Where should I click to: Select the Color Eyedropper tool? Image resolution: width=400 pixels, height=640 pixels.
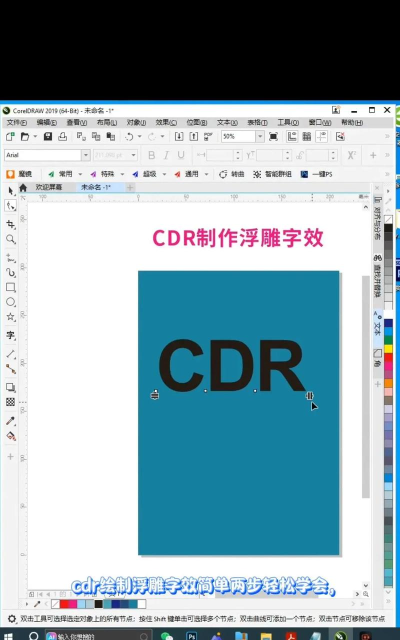point(11,421)
